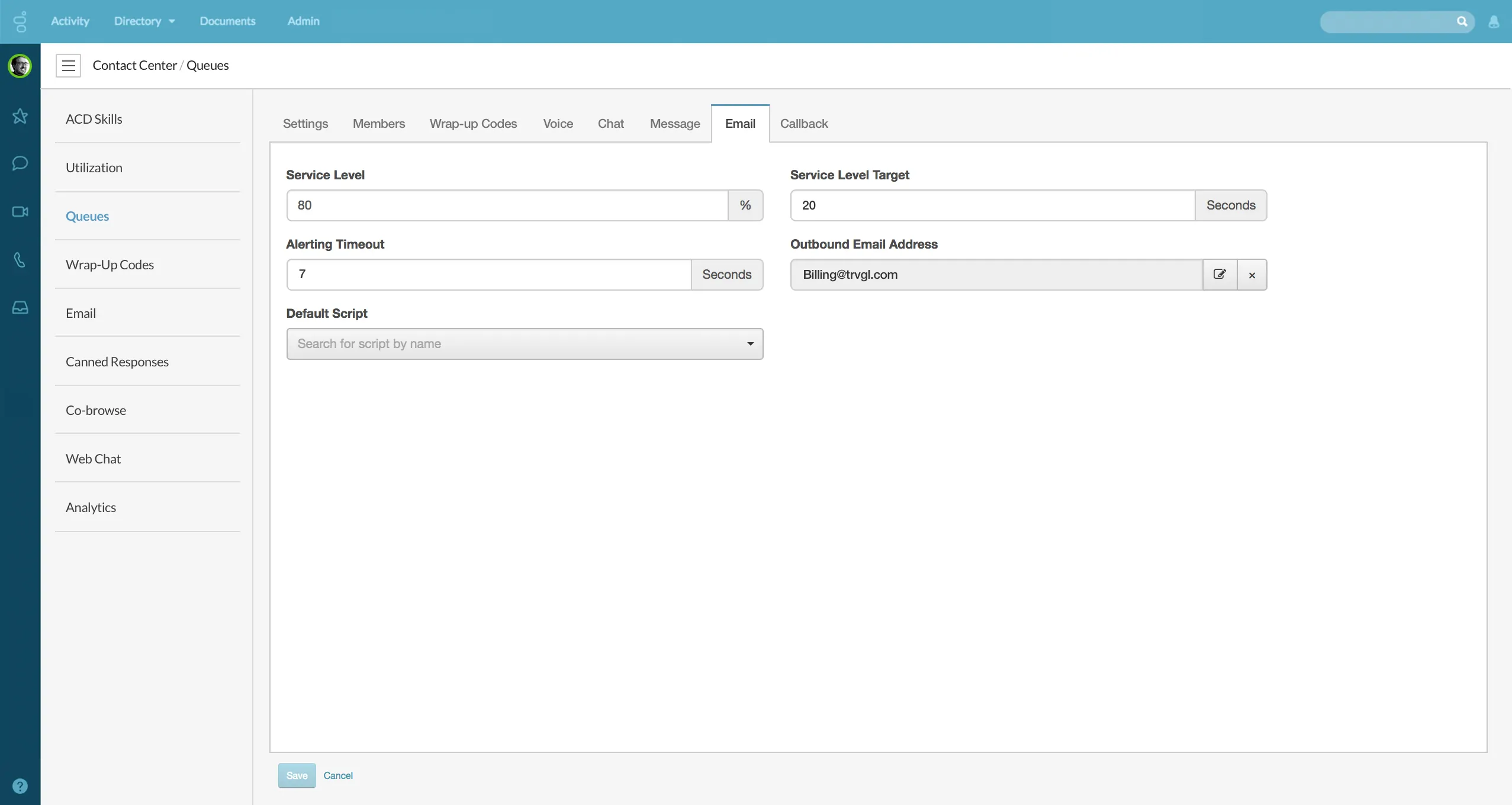The height and width of the screenshot is (805, 1512).
Task: Switch to the Callback tab
Action: (804, 124)
